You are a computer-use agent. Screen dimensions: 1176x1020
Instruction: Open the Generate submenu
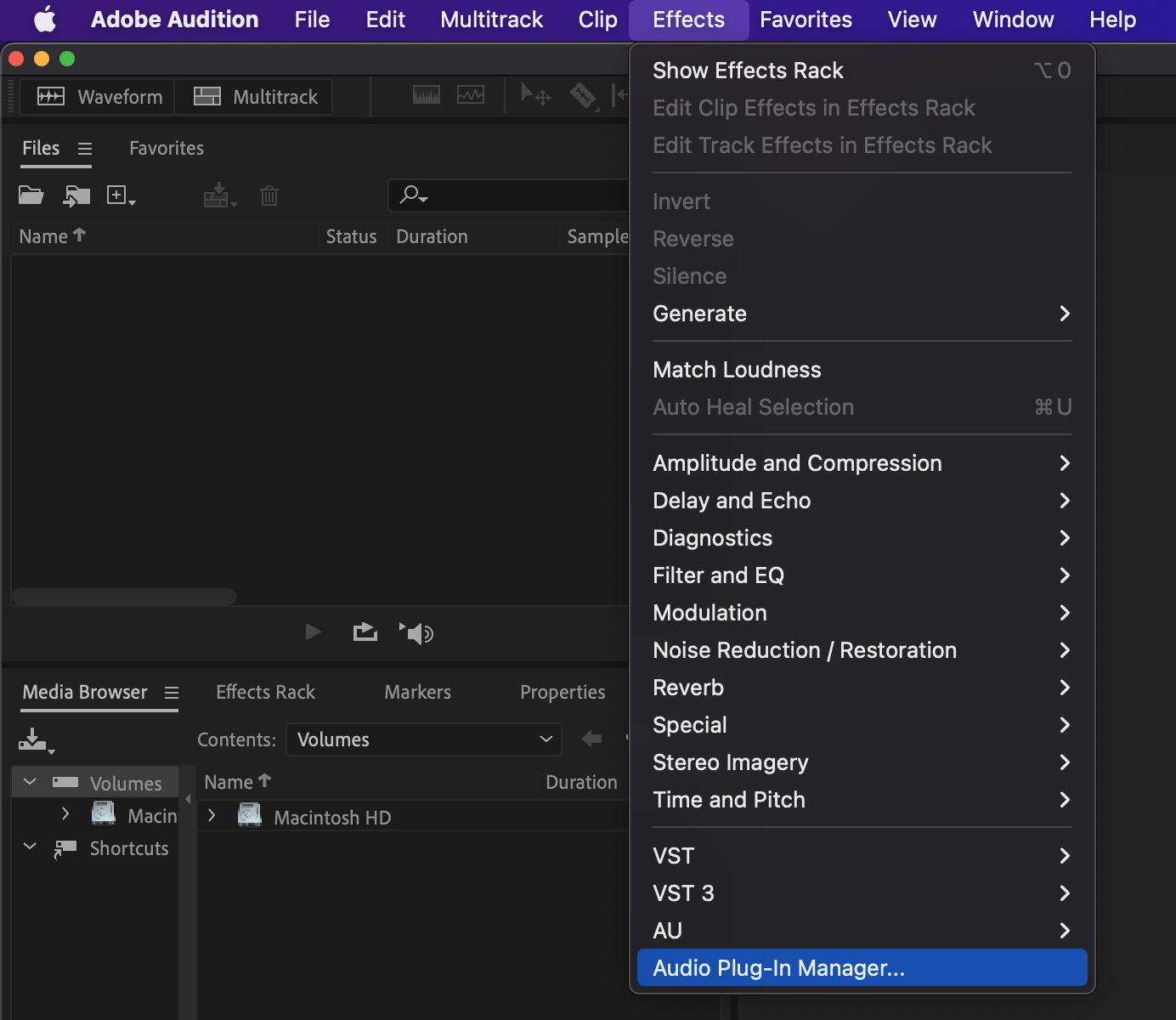pos(862,314)
